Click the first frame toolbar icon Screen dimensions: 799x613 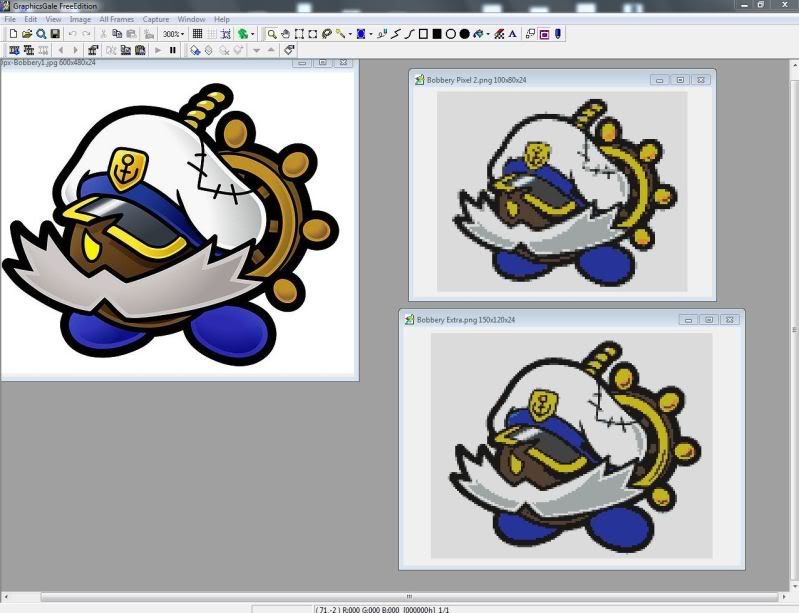(x=14, y=50)
